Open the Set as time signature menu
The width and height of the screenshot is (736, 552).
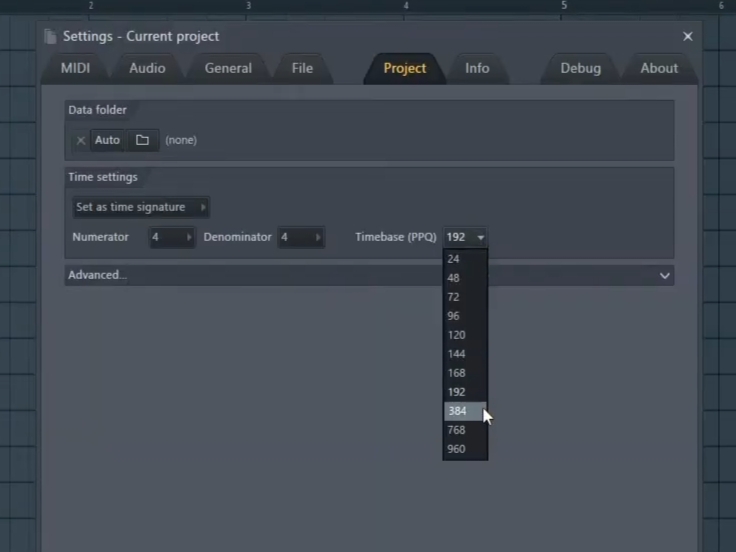pyautogui.click(x=140, y=207)
